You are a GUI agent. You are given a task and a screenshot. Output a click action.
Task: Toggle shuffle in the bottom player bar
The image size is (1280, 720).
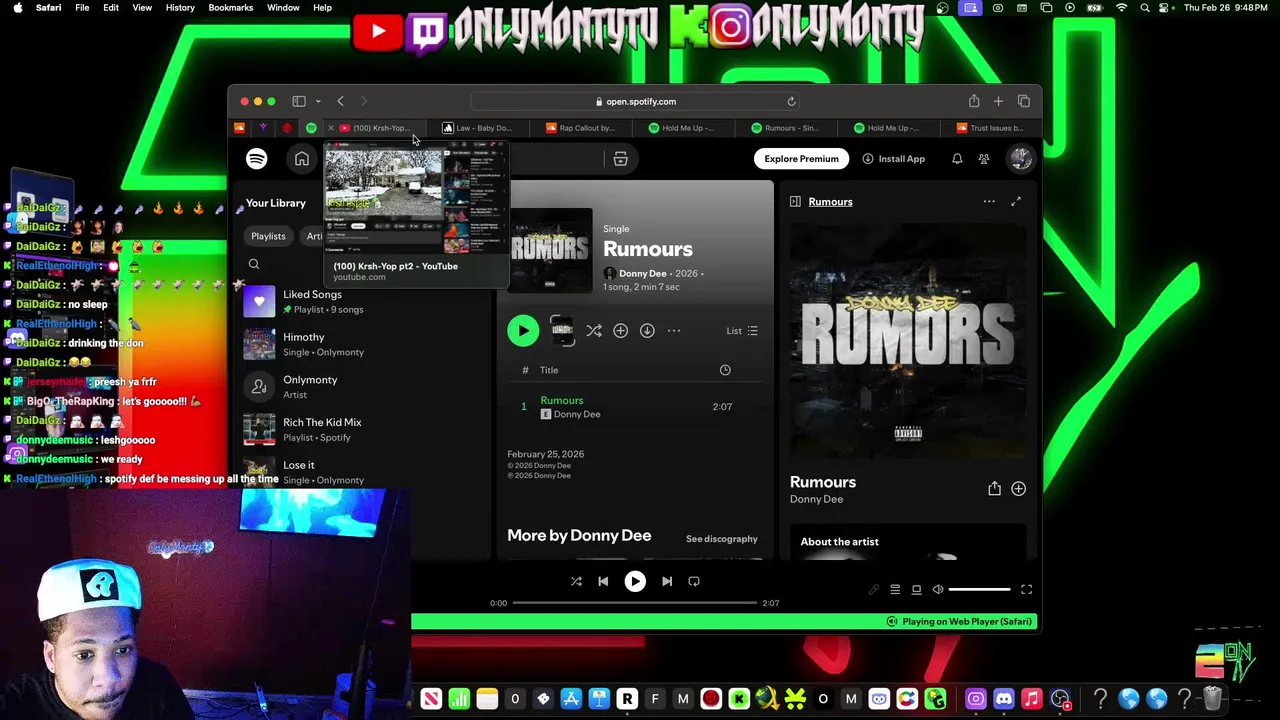[x=576, y=581]
